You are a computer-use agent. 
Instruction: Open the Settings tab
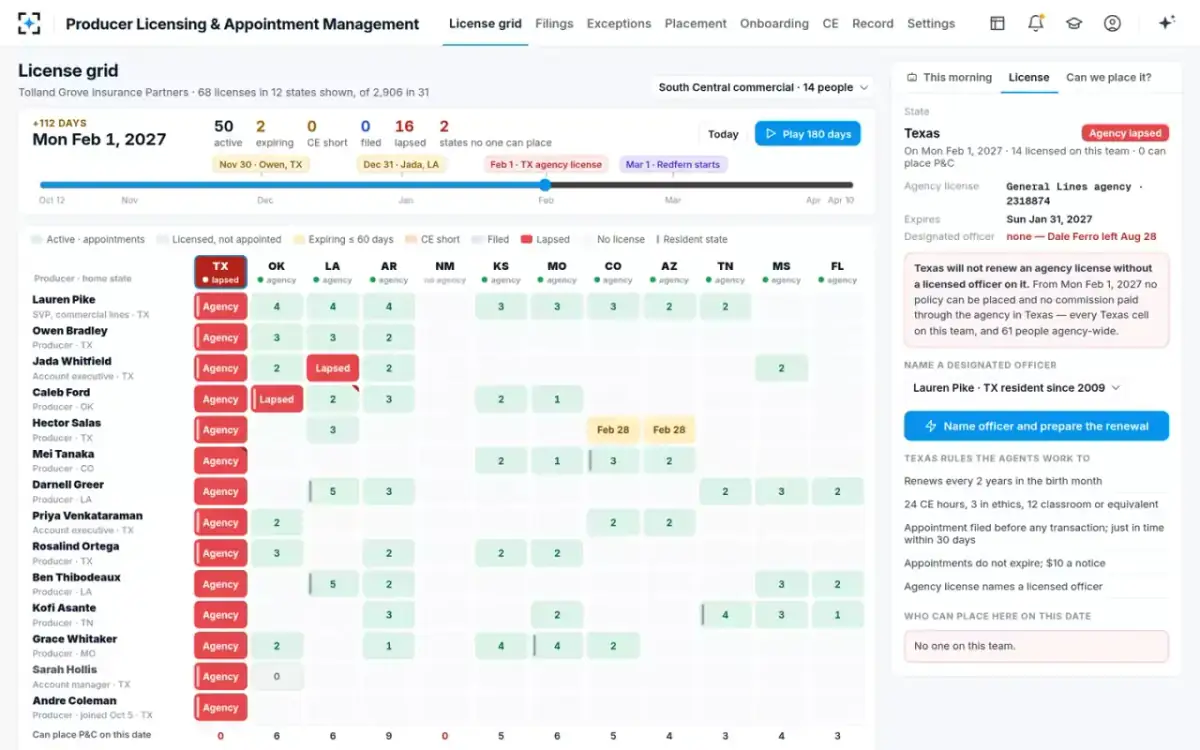point(931,23)
